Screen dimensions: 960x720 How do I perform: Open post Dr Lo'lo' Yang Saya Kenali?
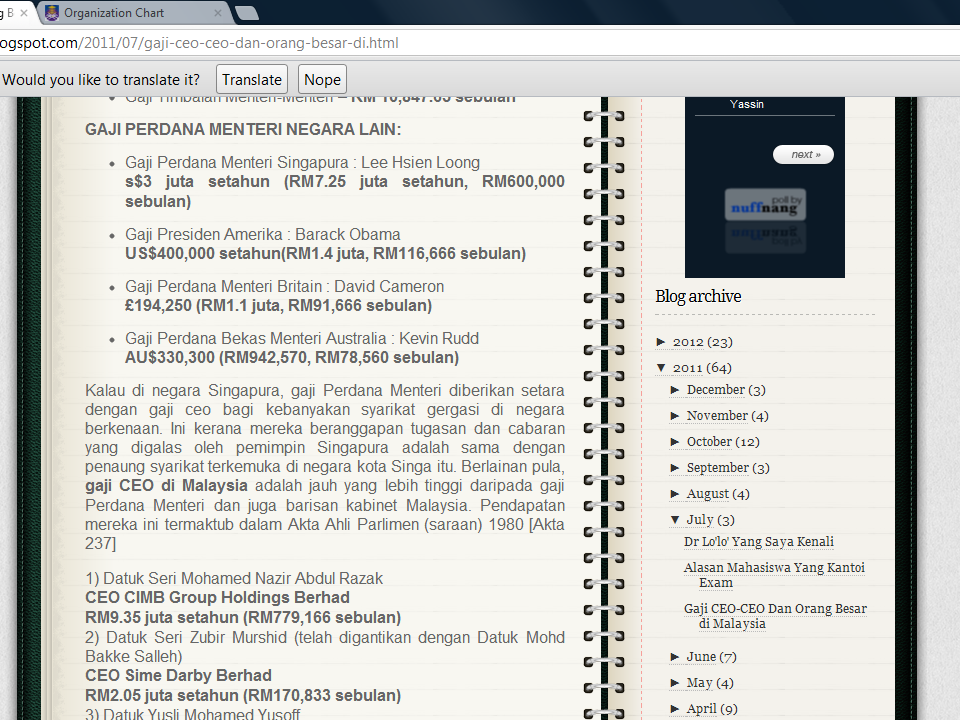(759, 542)
